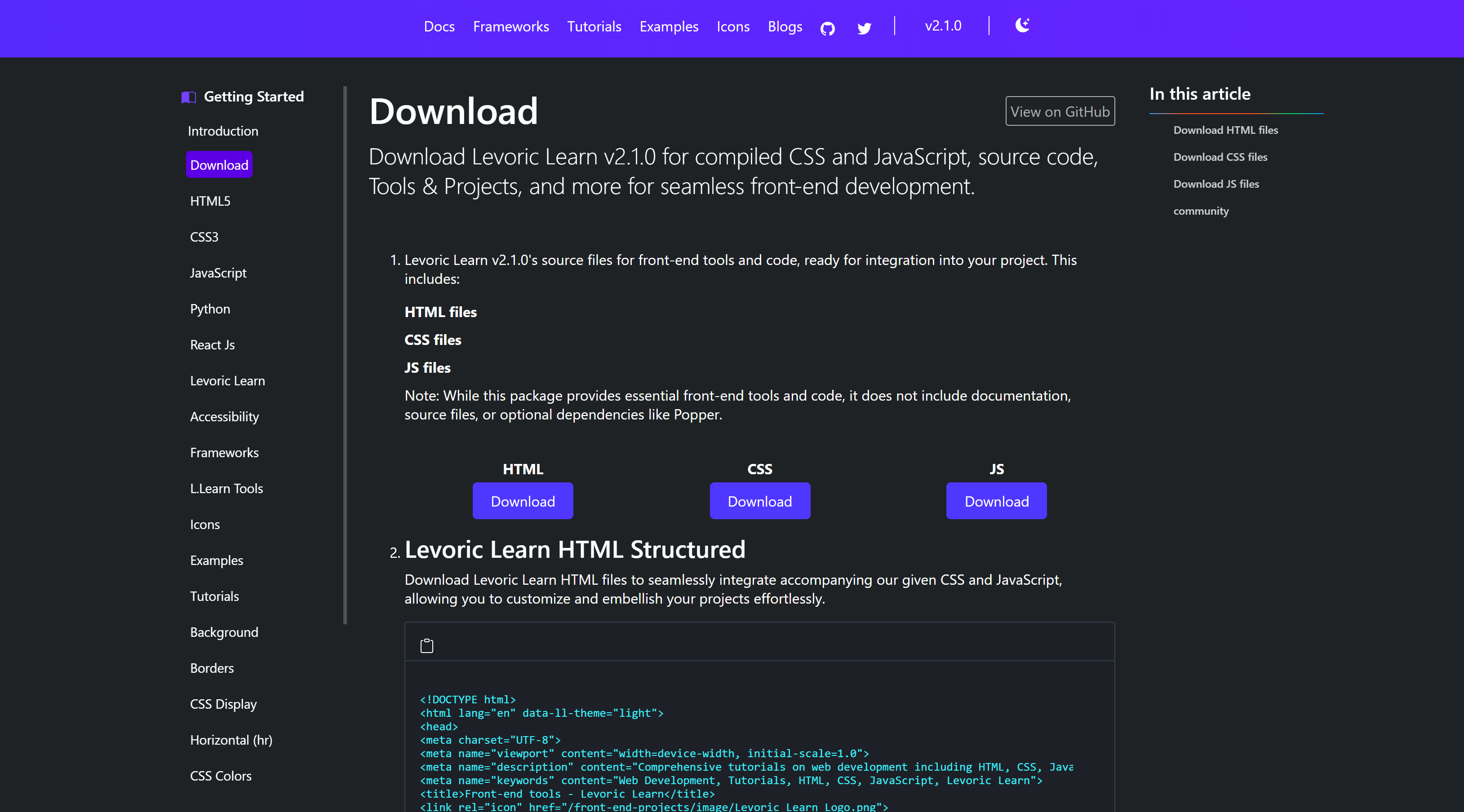Open Frameworks in top navigation
The width and height of the screenshot is (1464, 812).
click(x=511, y=26)
